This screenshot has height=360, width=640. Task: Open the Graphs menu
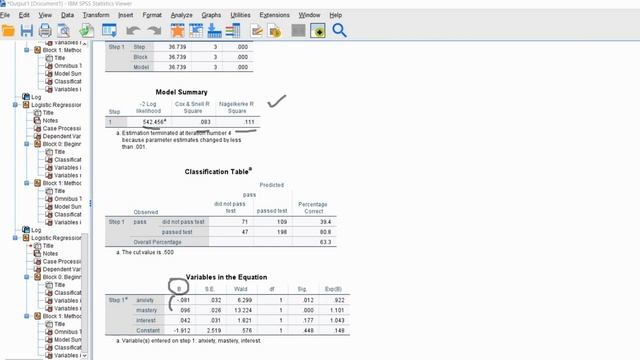211,15
